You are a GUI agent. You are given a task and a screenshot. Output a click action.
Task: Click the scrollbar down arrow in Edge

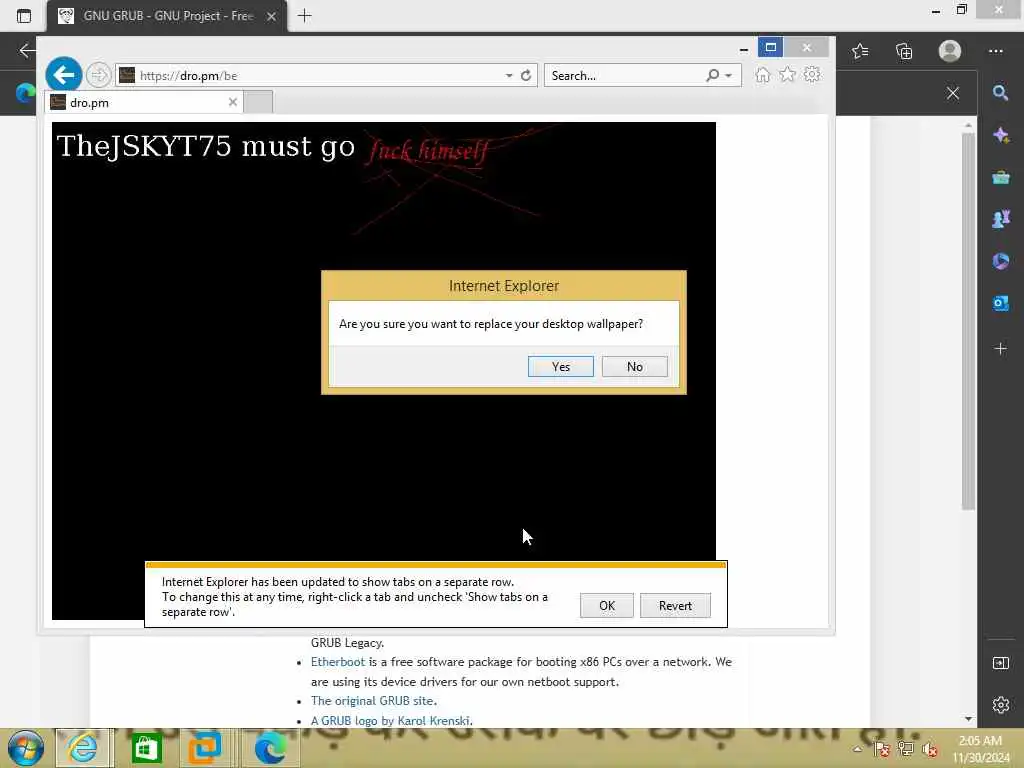(968, 719)
